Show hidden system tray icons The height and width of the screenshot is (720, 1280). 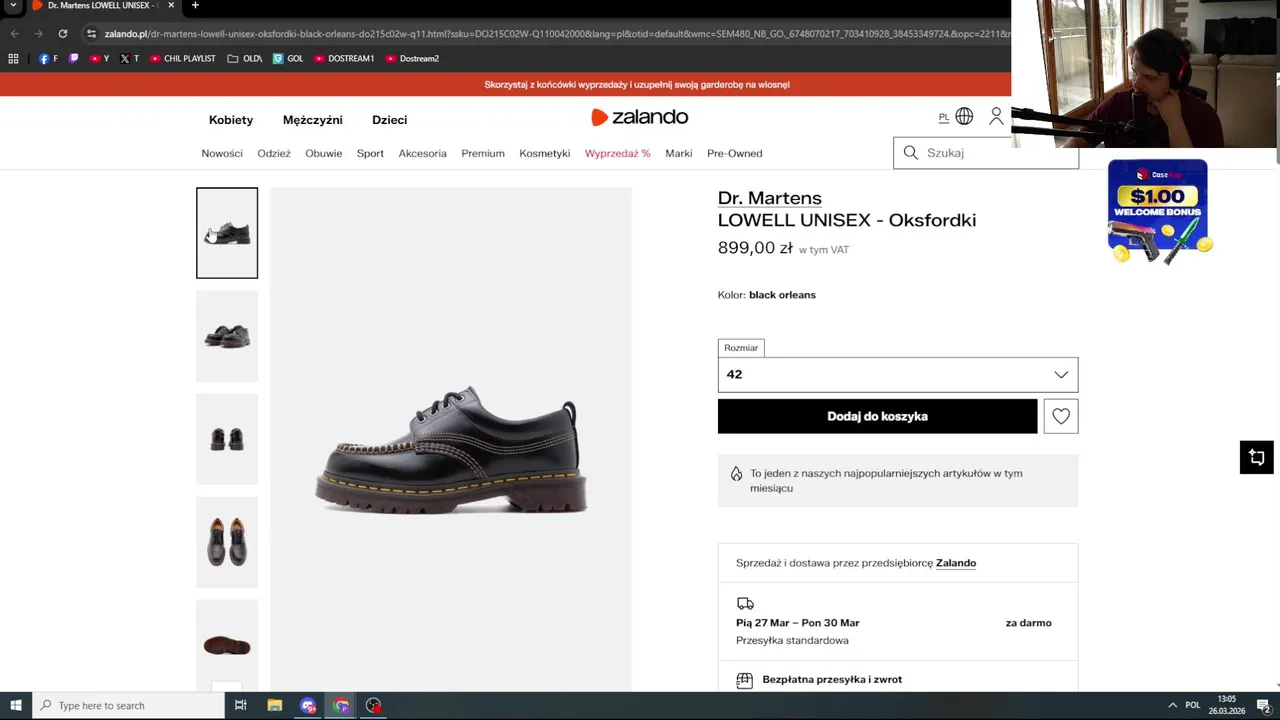click(x=1173, y=705)
